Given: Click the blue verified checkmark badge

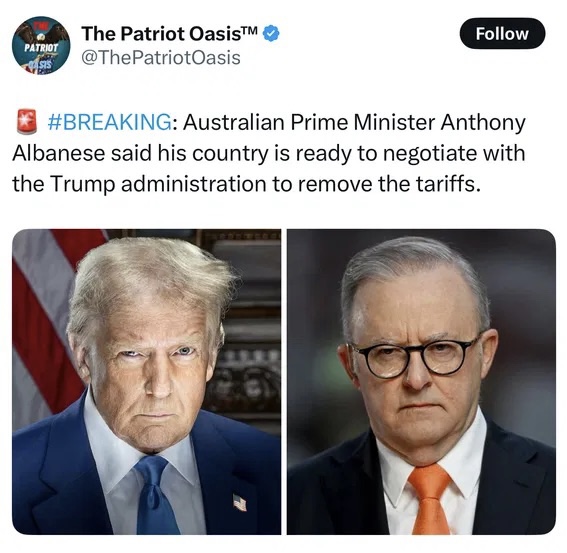Looking at the screenshot, I should (x=271, y=33).
